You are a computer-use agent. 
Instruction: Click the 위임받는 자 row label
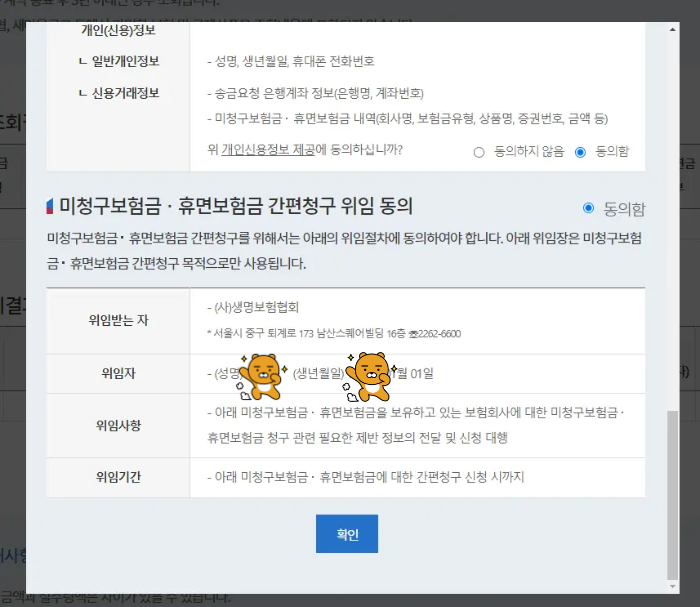tap(118, 320)
